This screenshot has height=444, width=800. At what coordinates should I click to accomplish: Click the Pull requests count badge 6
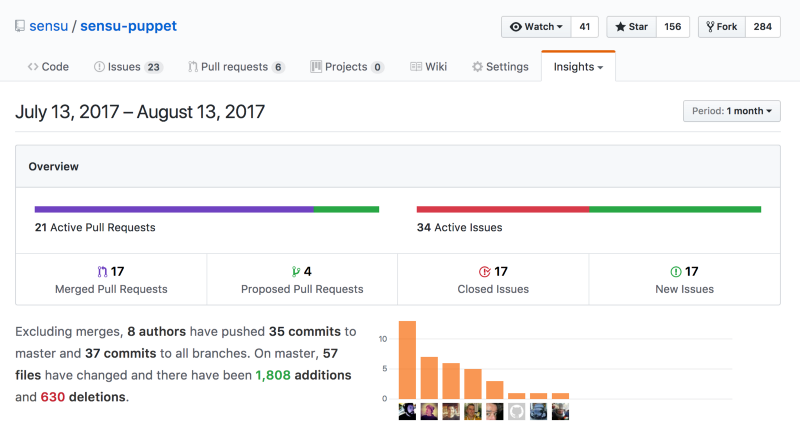point(278,67)
